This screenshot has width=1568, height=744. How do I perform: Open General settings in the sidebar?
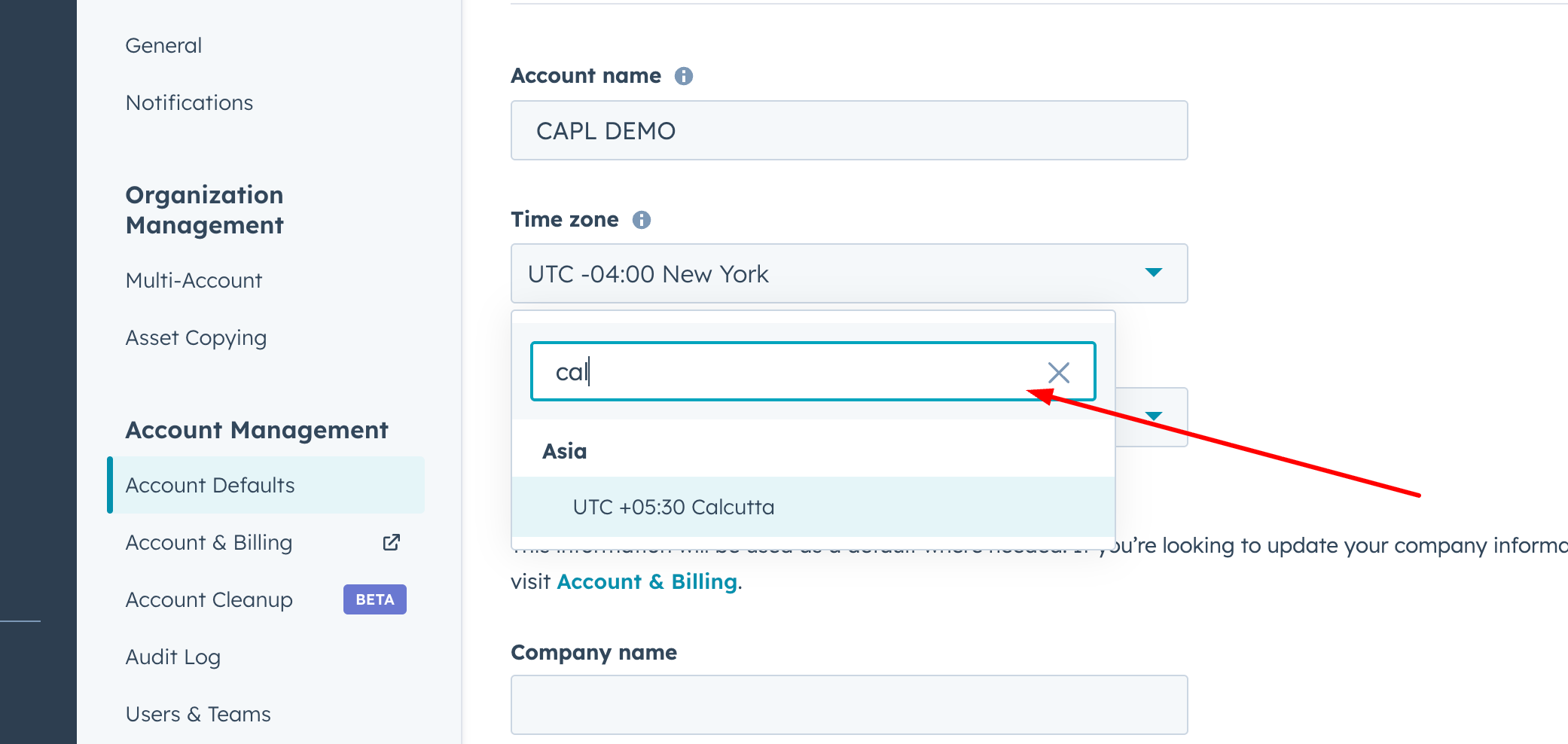click(x=163, y=46)
